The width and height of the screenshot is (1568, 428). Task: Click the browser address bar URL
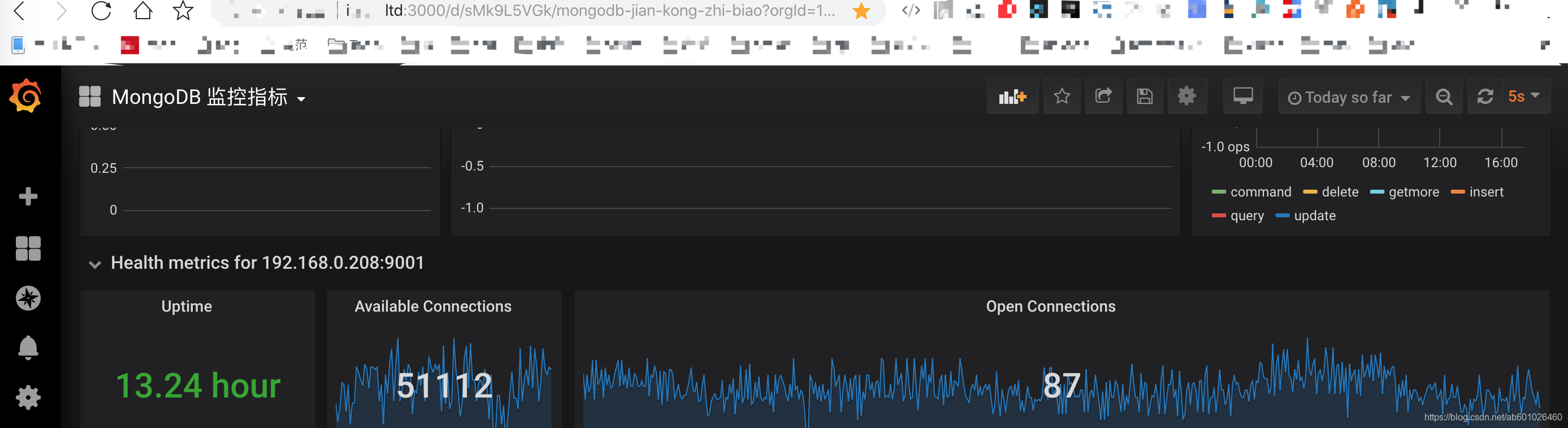[609, 10]
